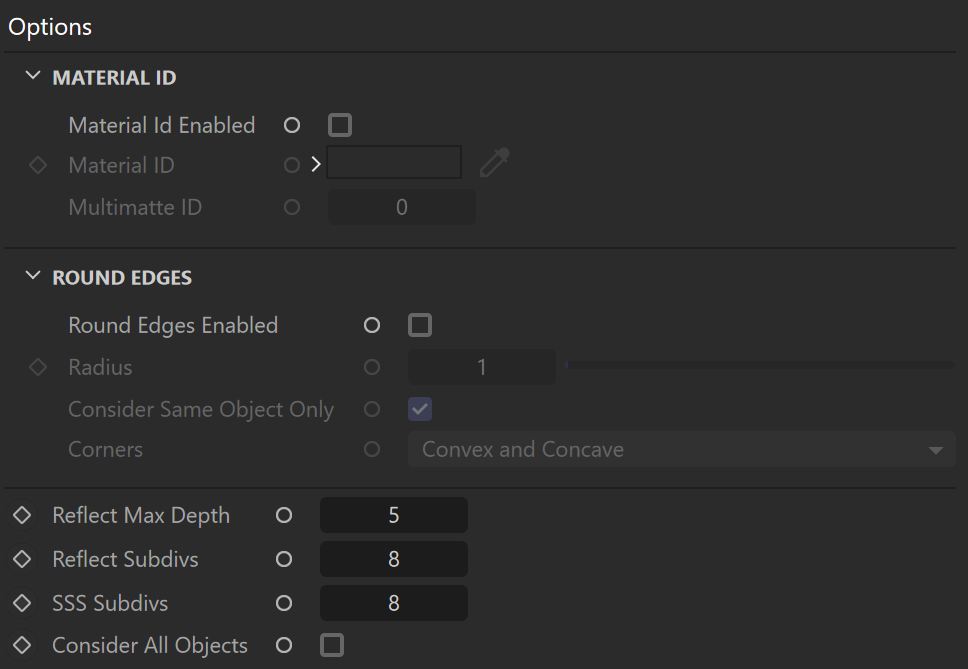Click the animation circle next to Reflect Max Depth
Viewport: 968px width, 669px height.
(x=284, y=515)
